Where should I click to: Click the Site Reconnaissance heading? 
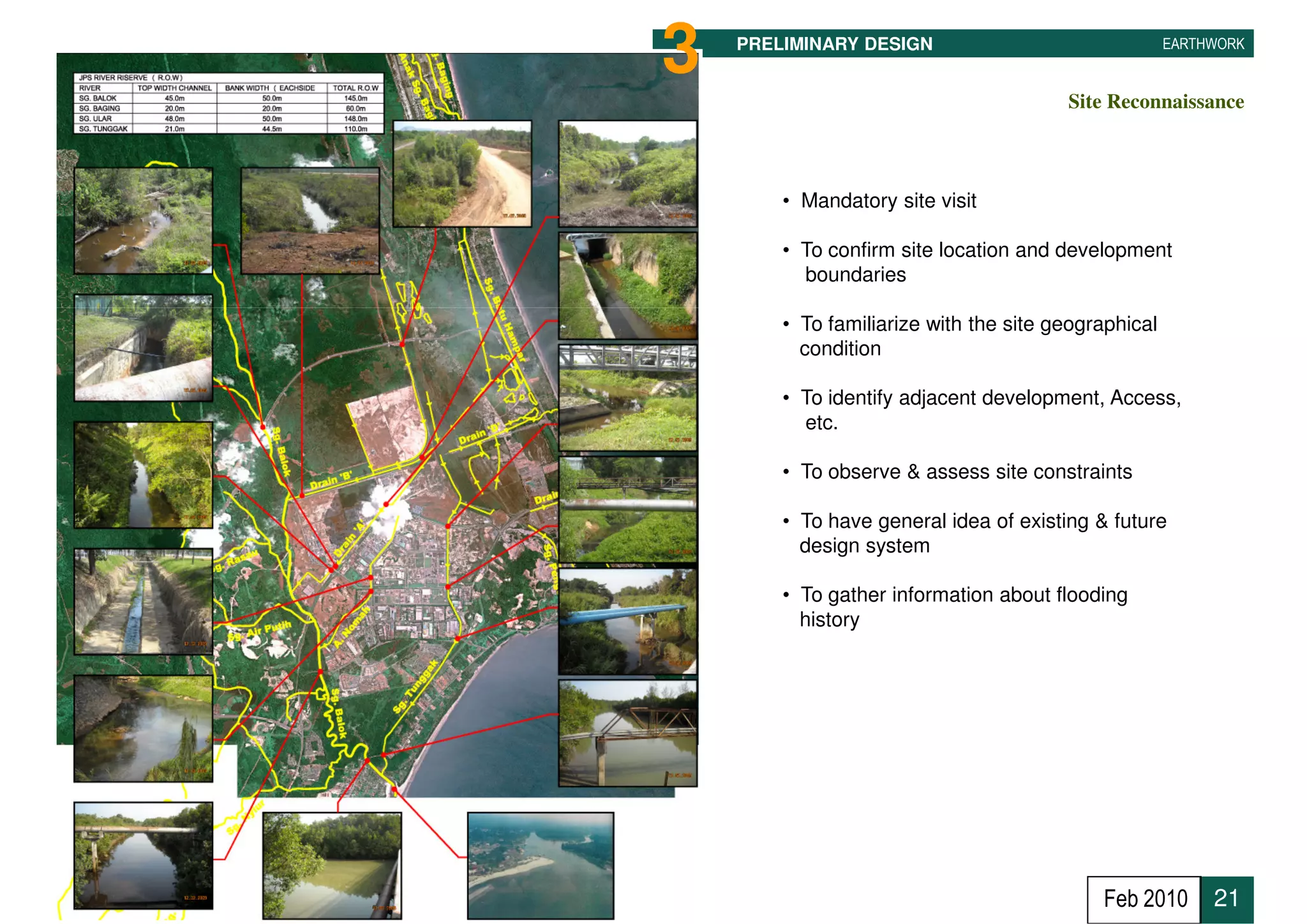[1155, 101]
